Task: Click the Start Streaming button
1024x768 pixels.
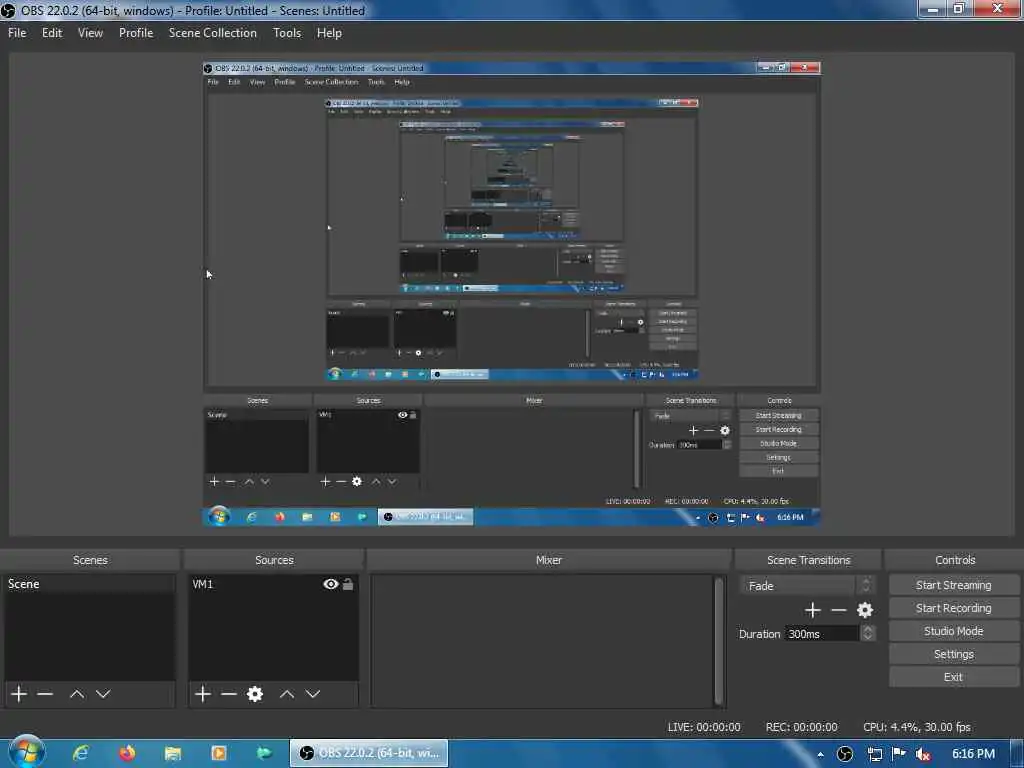Action: pyautogui.click(x=953, y=585)
